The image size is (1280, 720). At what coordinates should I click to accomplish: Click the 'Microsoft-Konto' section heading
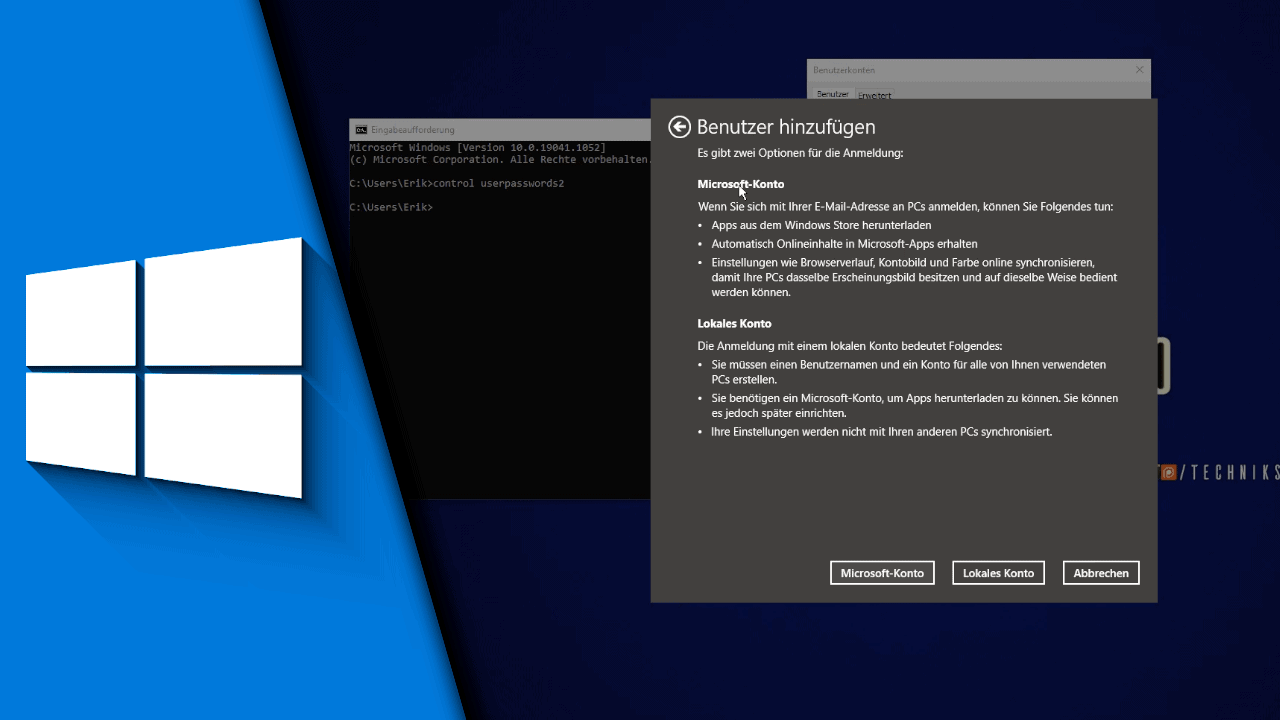tap(741, 184)
